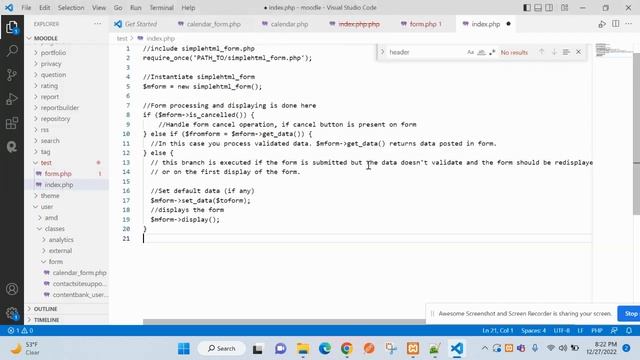The image size is (640, 360).
Task: Expand the portfolio folder
Action: [x=53, y=53]
